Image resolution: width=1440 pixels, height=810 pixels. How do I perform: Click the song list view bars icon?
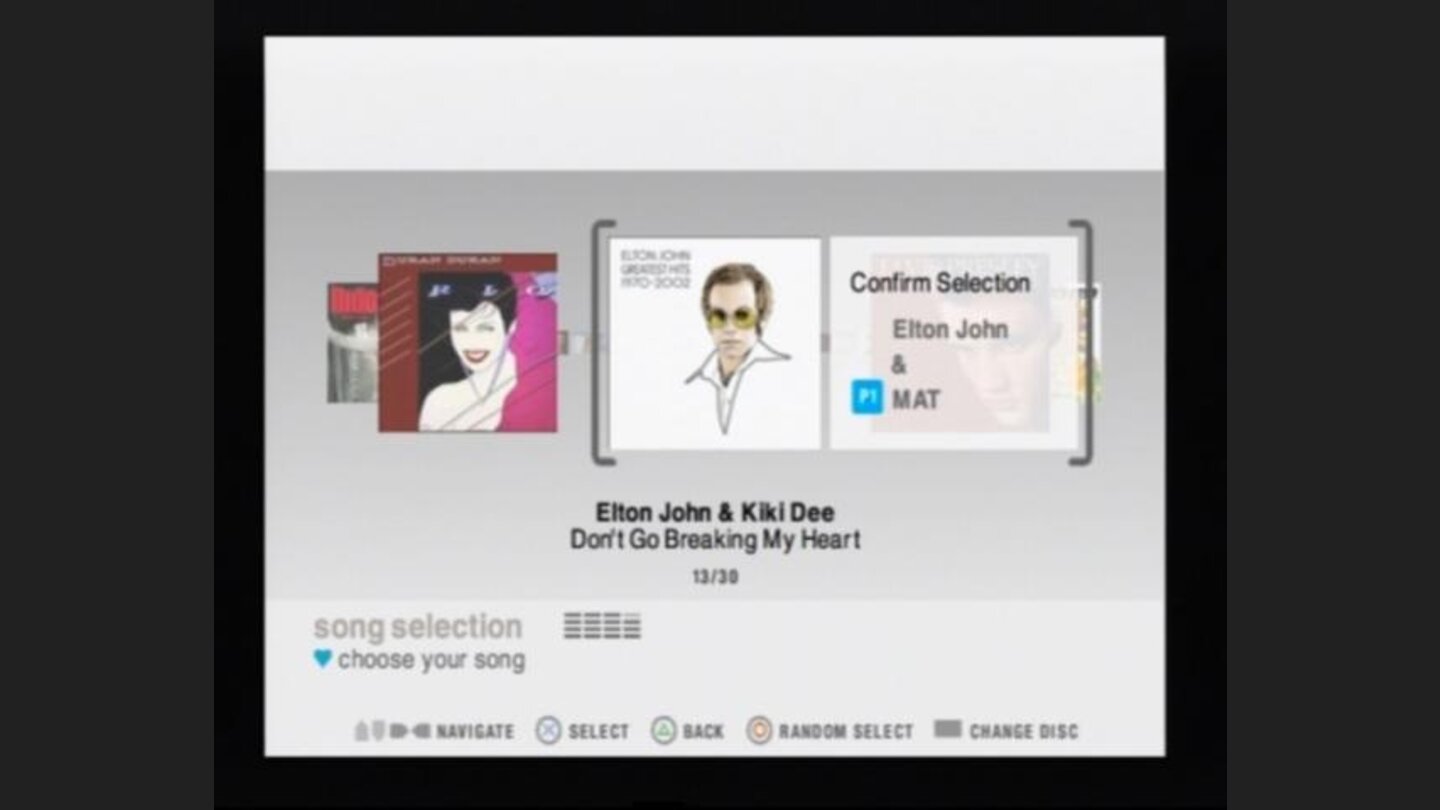coord(602,626)
